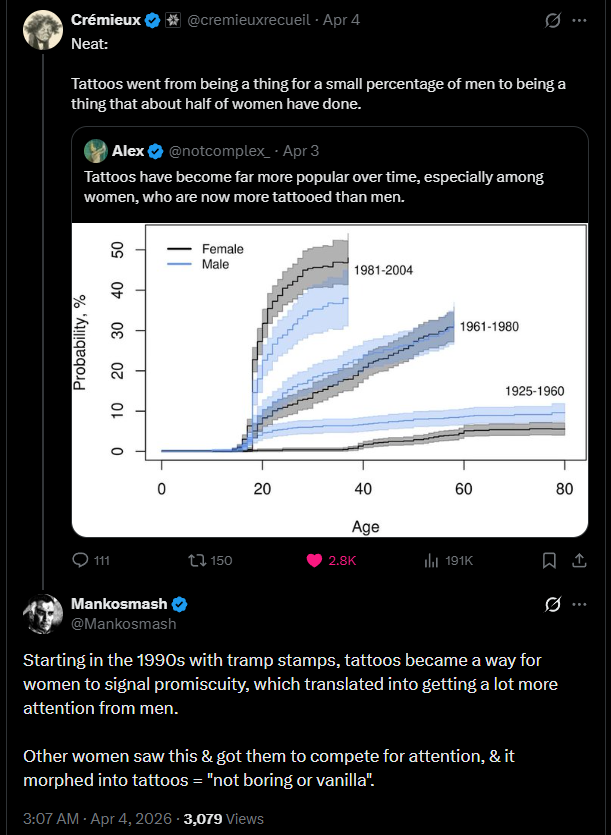Viewport: 611px width, 835px height.
Task: Open the @Mankosmash handle link
Action: [124, 623]
